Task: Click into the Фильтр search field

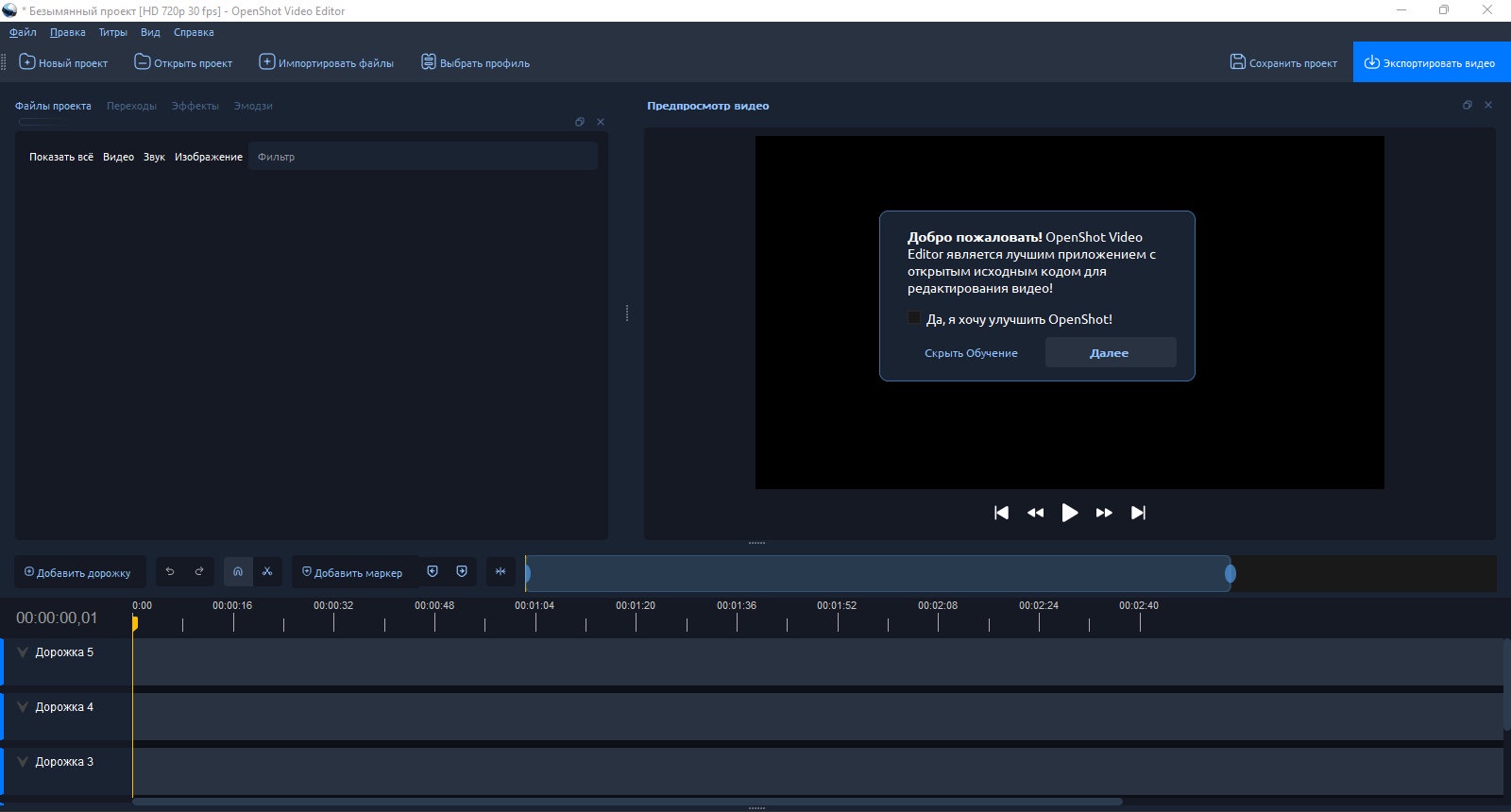Action: coord(423,157)
